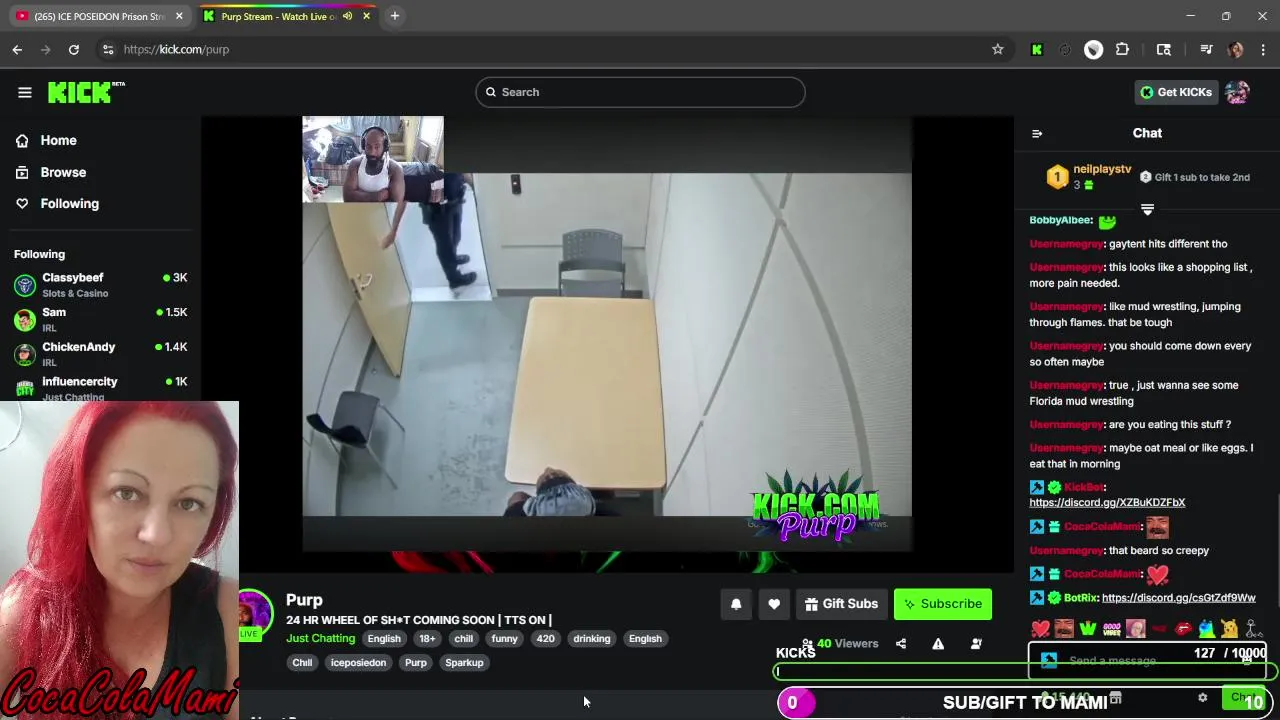Open the browser Extensions puzzle icon
This screenshot has height=720, width=1280.
[1122, 49]
